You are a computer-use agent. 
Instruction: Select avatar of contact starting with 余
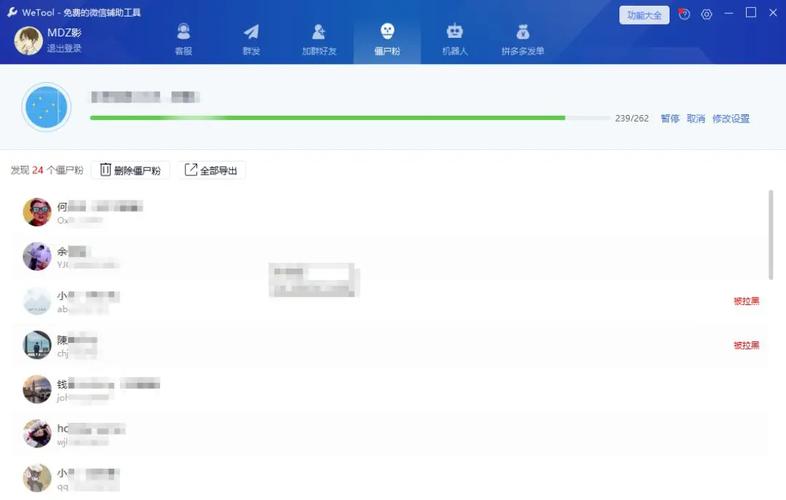point(37,256)
